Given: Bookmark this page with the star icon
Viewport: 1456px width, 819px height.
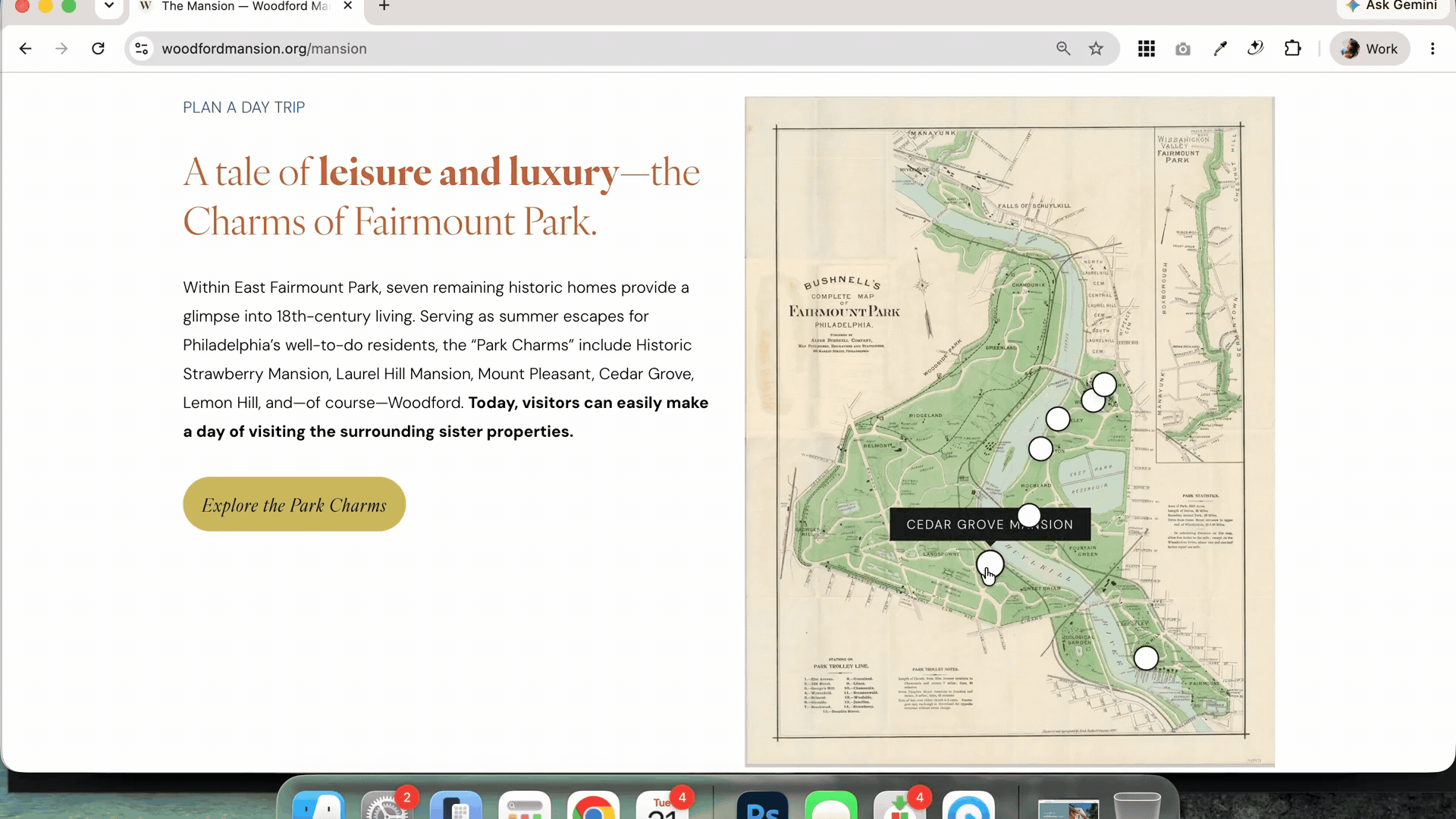Looking at the screenshot, I should pyautogui.click(x=1096, y=49).
